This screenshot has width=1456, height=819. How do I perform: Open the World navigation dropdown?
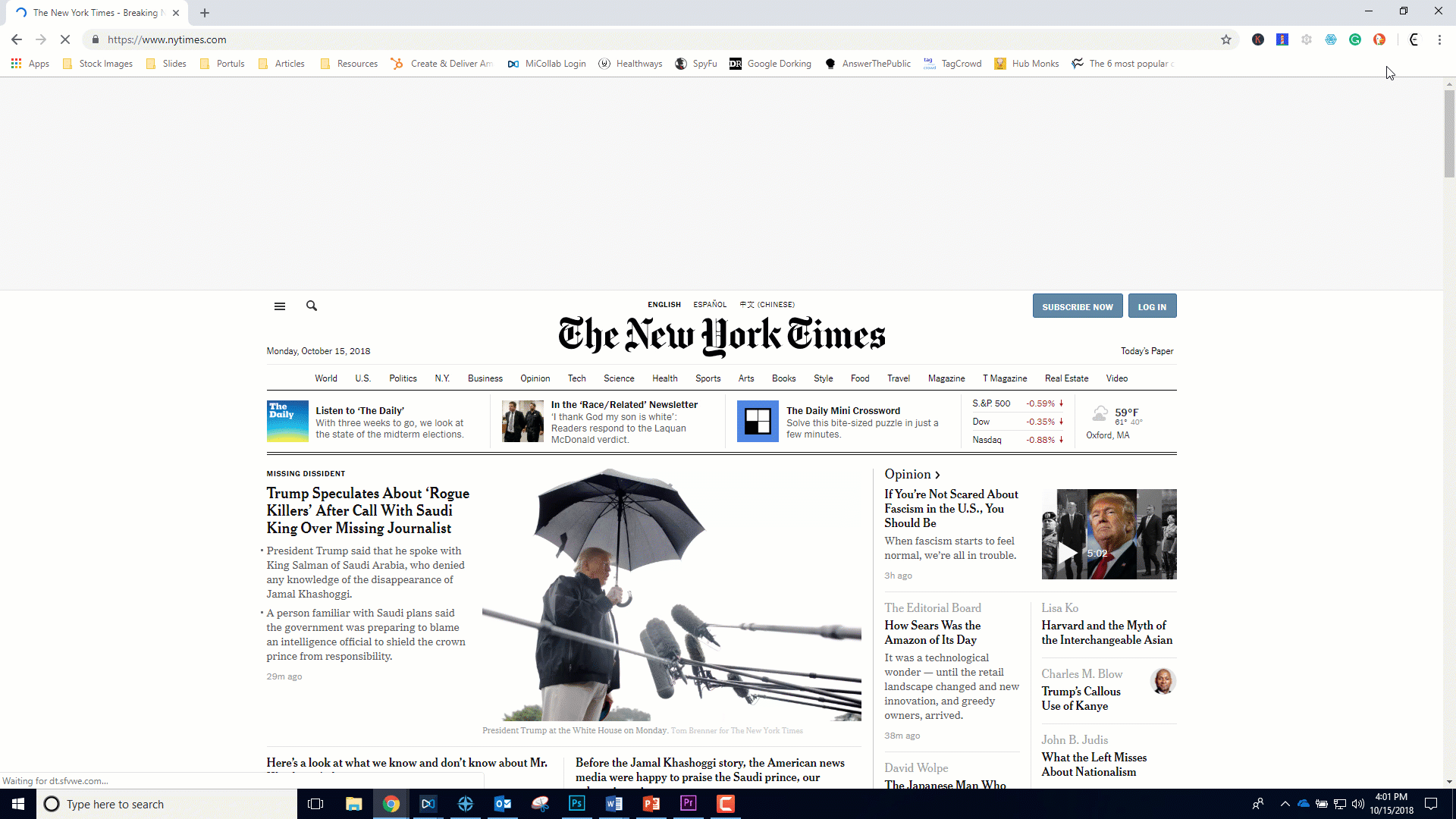[326, 378]
